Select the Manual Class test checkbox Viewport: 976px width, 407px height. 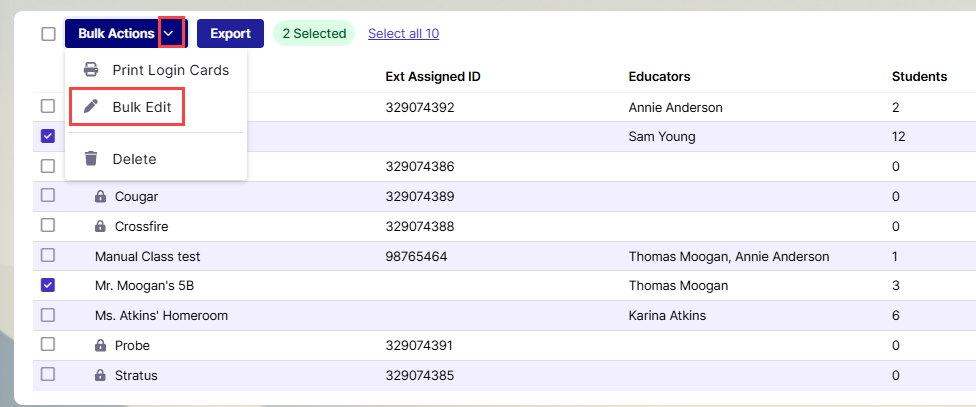pos(48,255)
